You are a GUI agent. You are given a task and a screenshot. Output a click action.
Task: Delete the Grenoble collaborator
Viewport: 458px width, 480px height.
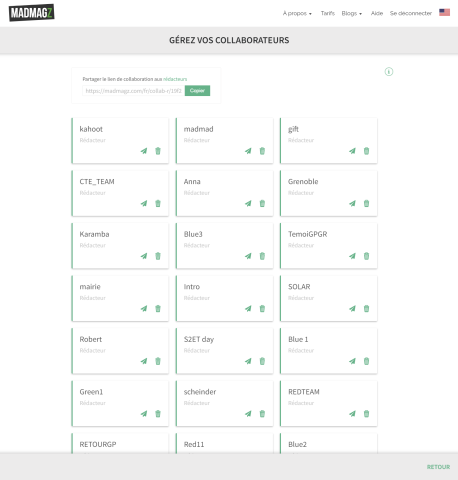(366, 203)
